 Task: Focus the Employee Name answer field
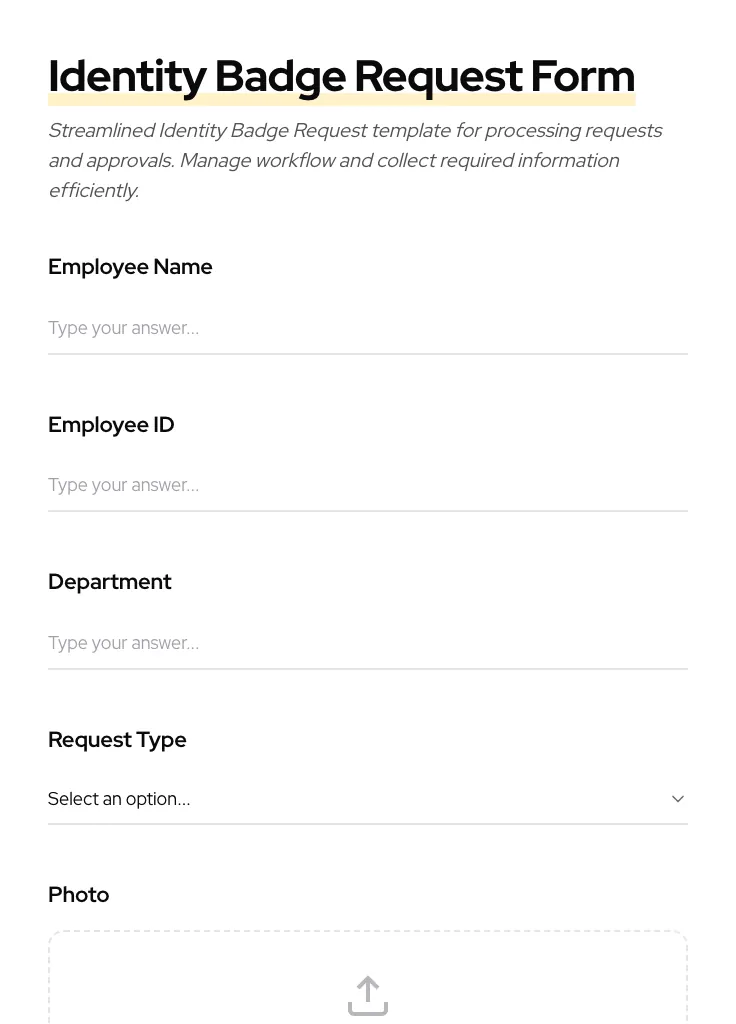(367, 328)
